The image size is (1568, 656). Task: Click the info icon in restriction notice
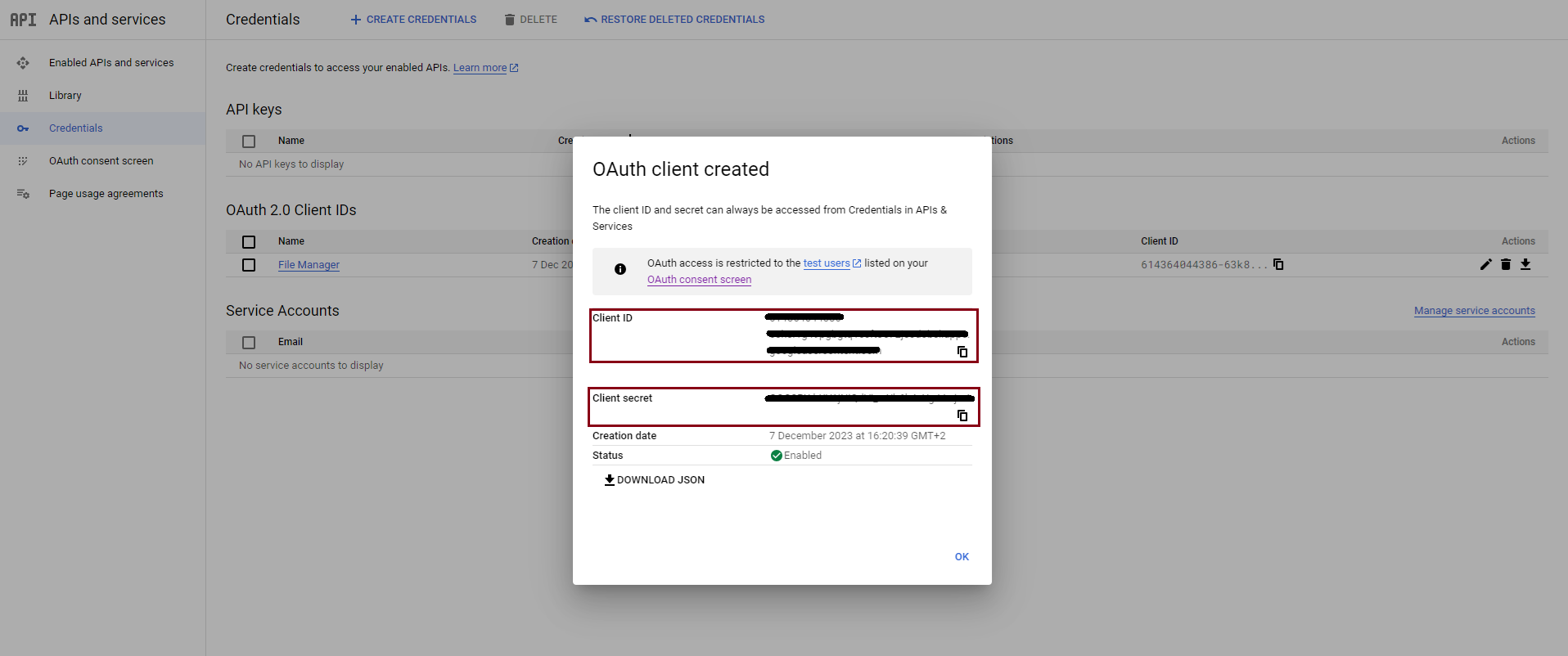[620, 269]
